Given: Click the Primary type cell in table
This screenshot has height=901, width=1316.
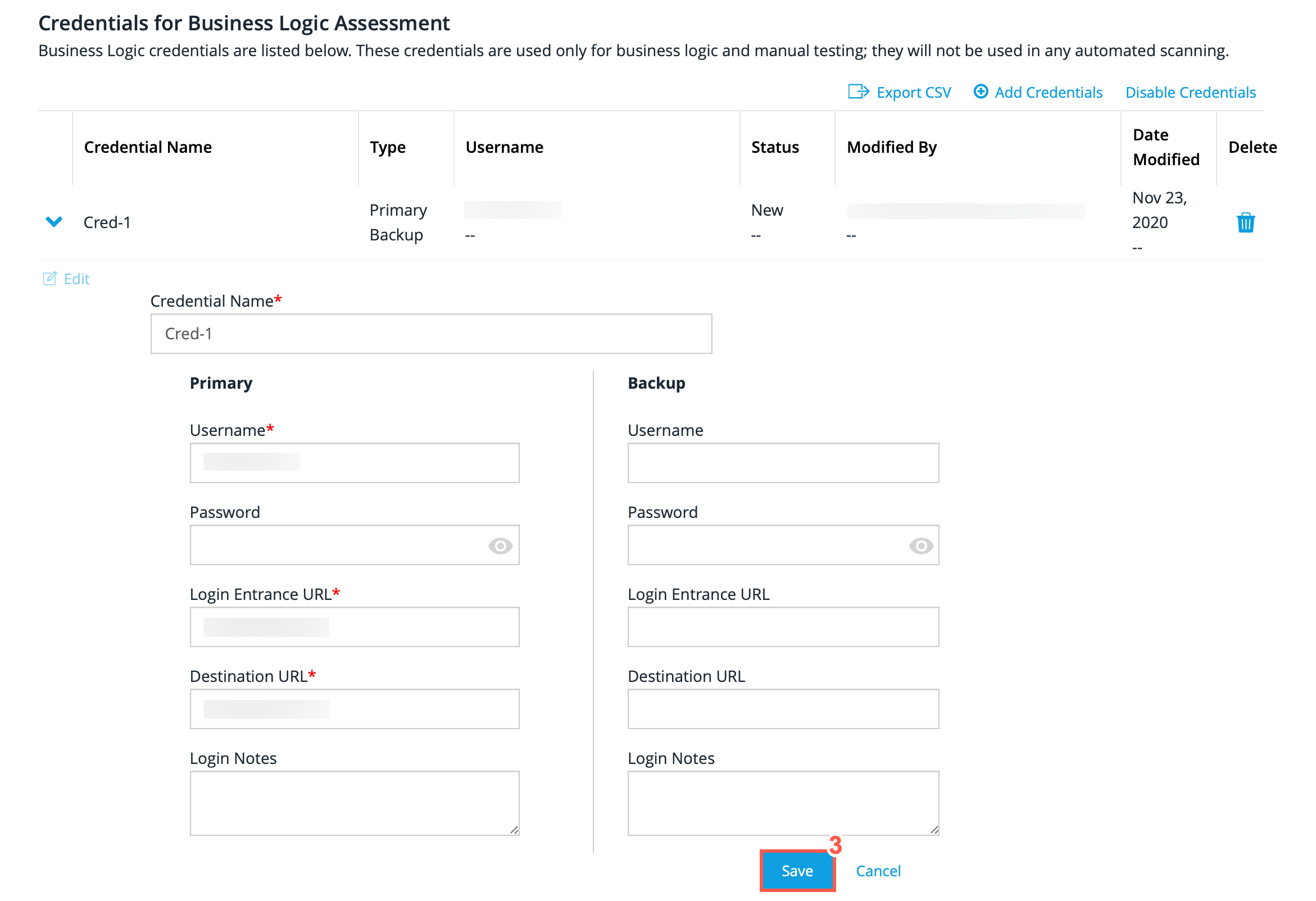Looking at the screenshot, I should coord(398,210).
